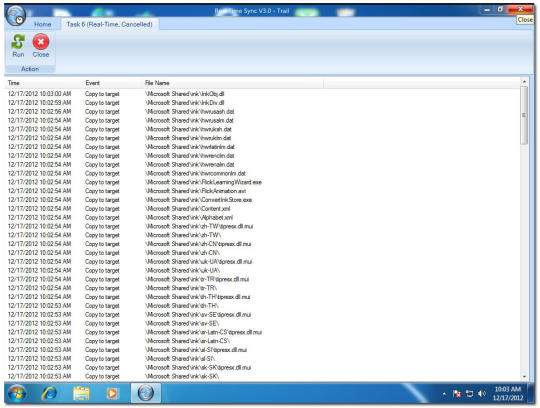Click the 12/17/2012 10:03:00 AM timestamp

pyautogui.click(x=39, y=94)
